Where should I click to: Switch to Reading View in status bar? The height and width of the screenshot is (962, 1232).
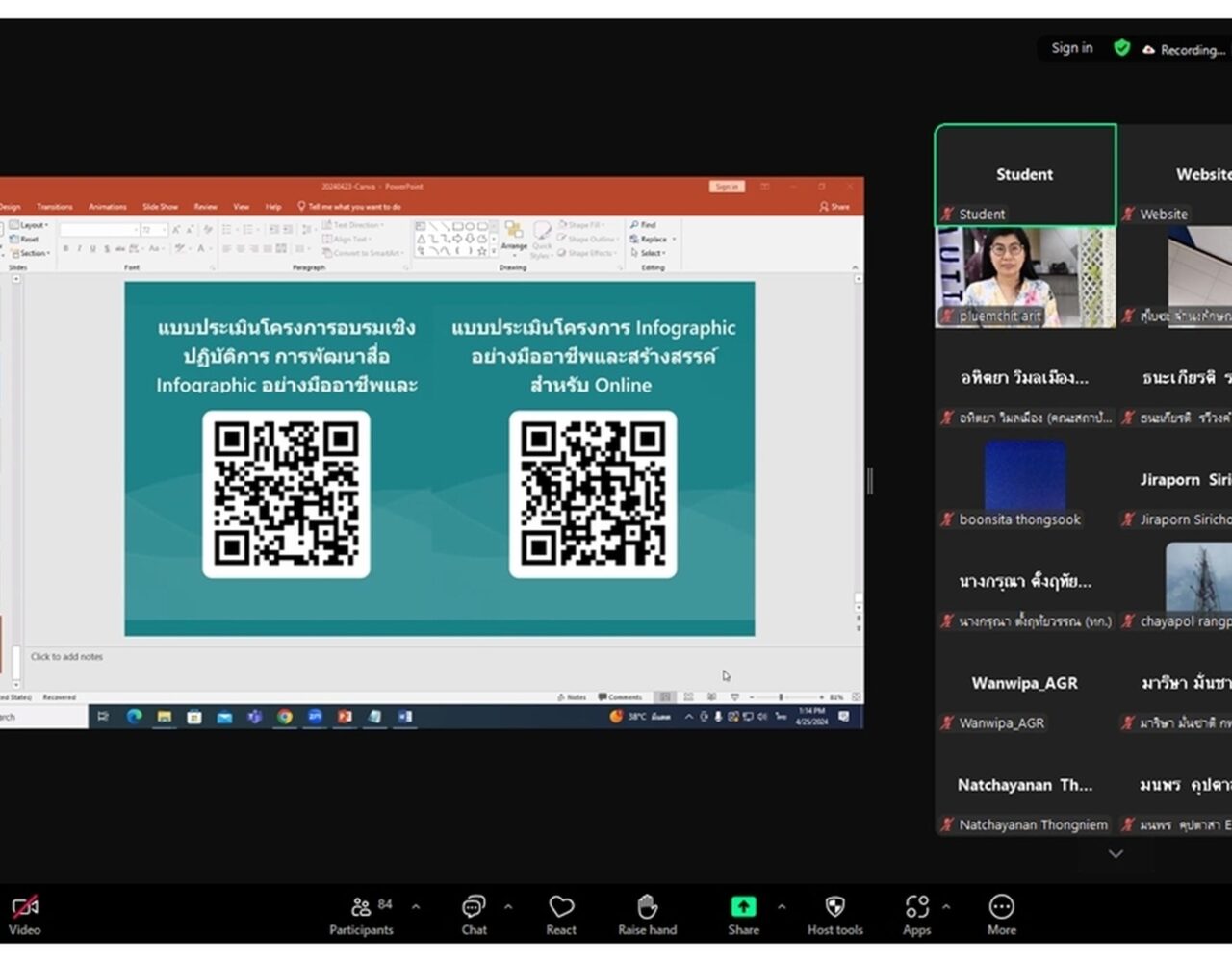click(711, 697)
